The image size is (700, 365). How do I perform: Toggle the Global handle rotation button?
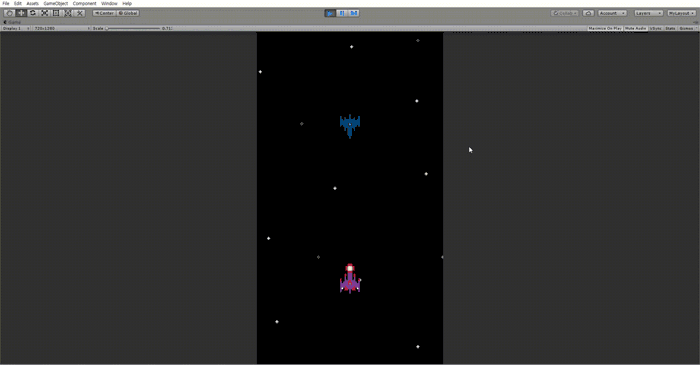tap(128, 13)
